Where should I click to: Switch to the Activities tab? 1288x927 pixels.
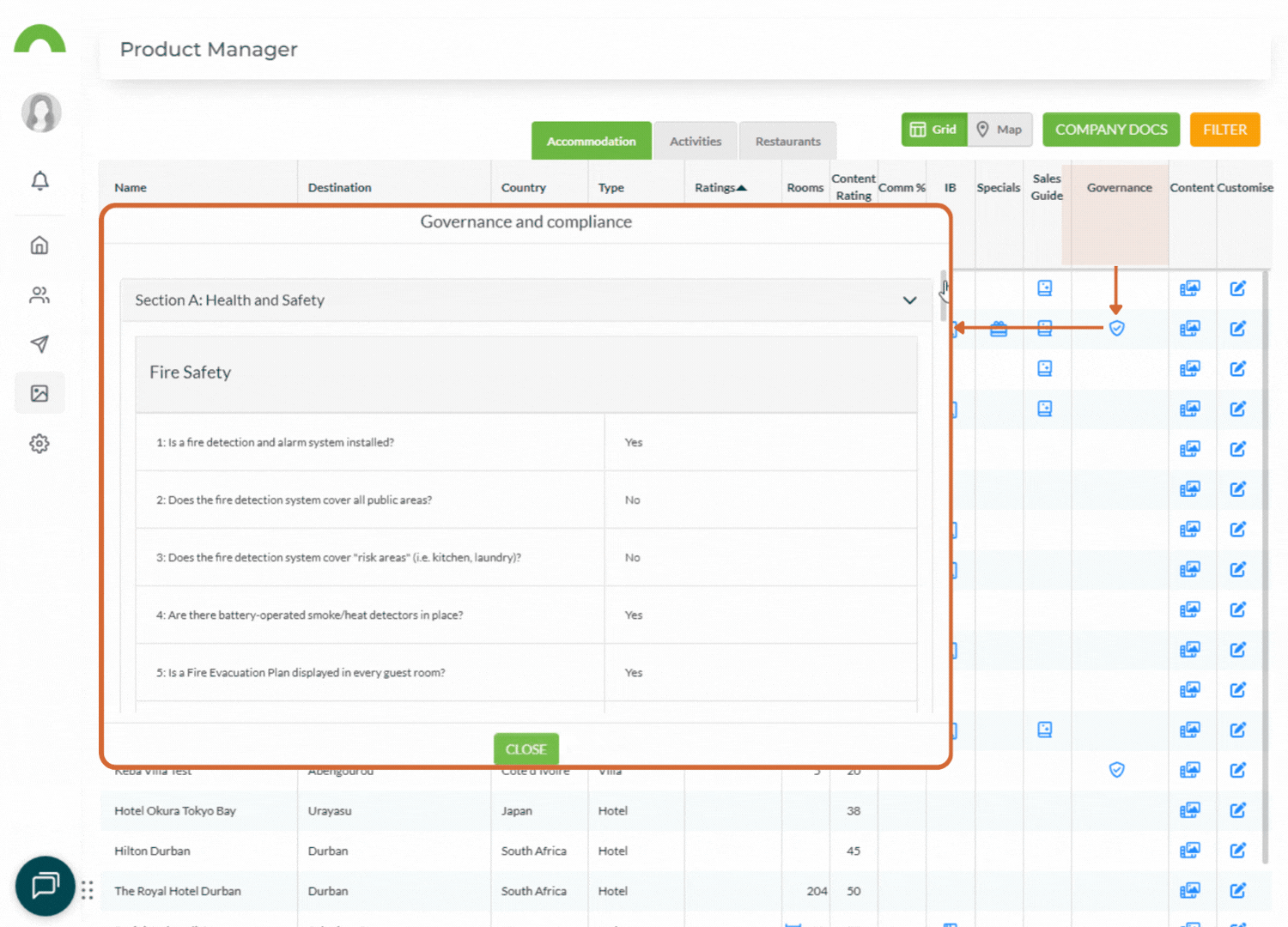[696, 141]
